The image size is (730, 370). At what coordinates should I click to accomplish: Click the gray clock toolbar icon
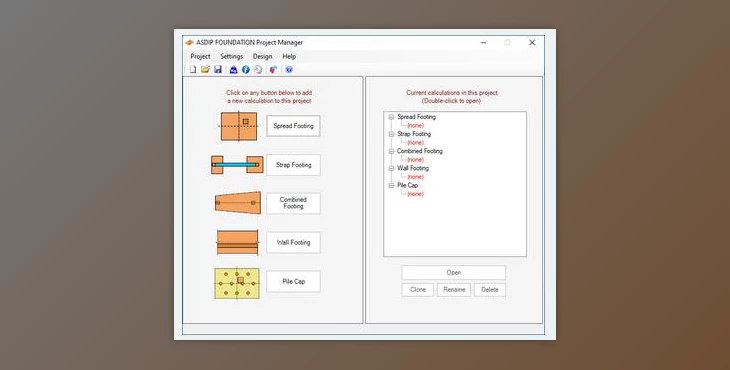(258, 69)
